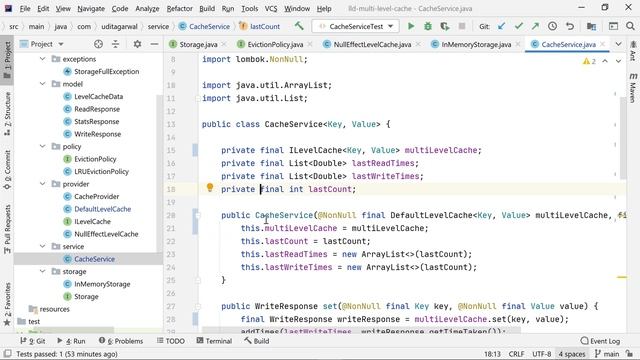Open the Maven side panel

[633, 88]
